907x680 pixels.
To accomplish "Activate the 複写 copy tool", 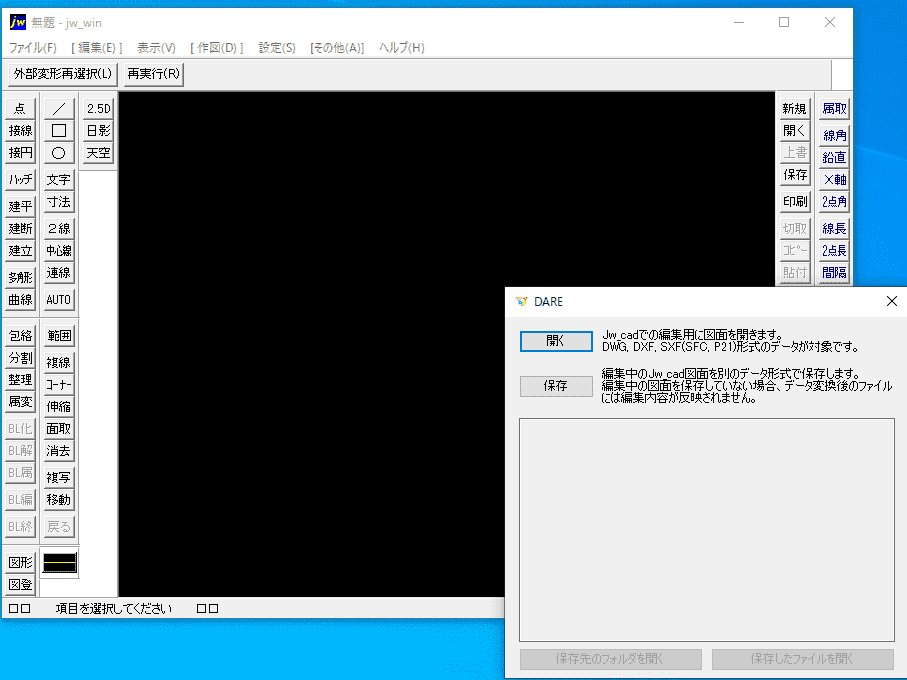I will [59, 478].
